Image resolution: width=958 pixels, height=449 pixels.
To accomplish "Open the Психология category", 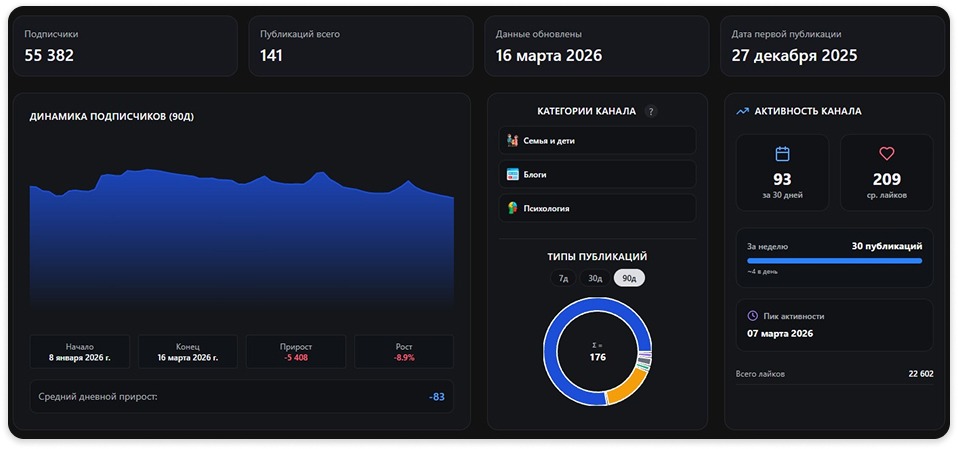I will click(x=597, y=209).
